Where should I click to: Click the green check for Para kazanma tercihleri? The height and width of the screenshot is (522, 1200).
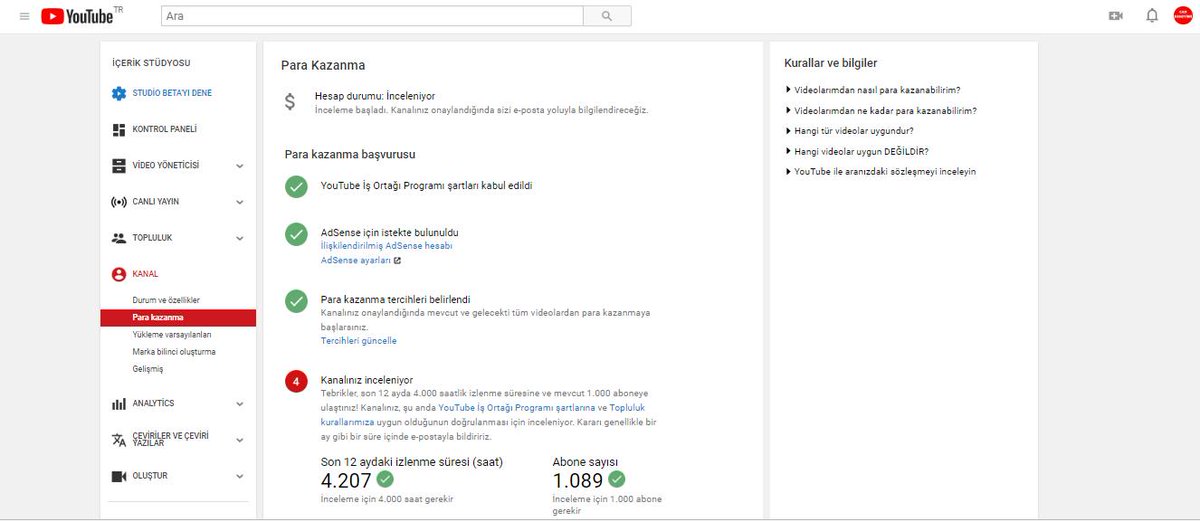(296, 301)
